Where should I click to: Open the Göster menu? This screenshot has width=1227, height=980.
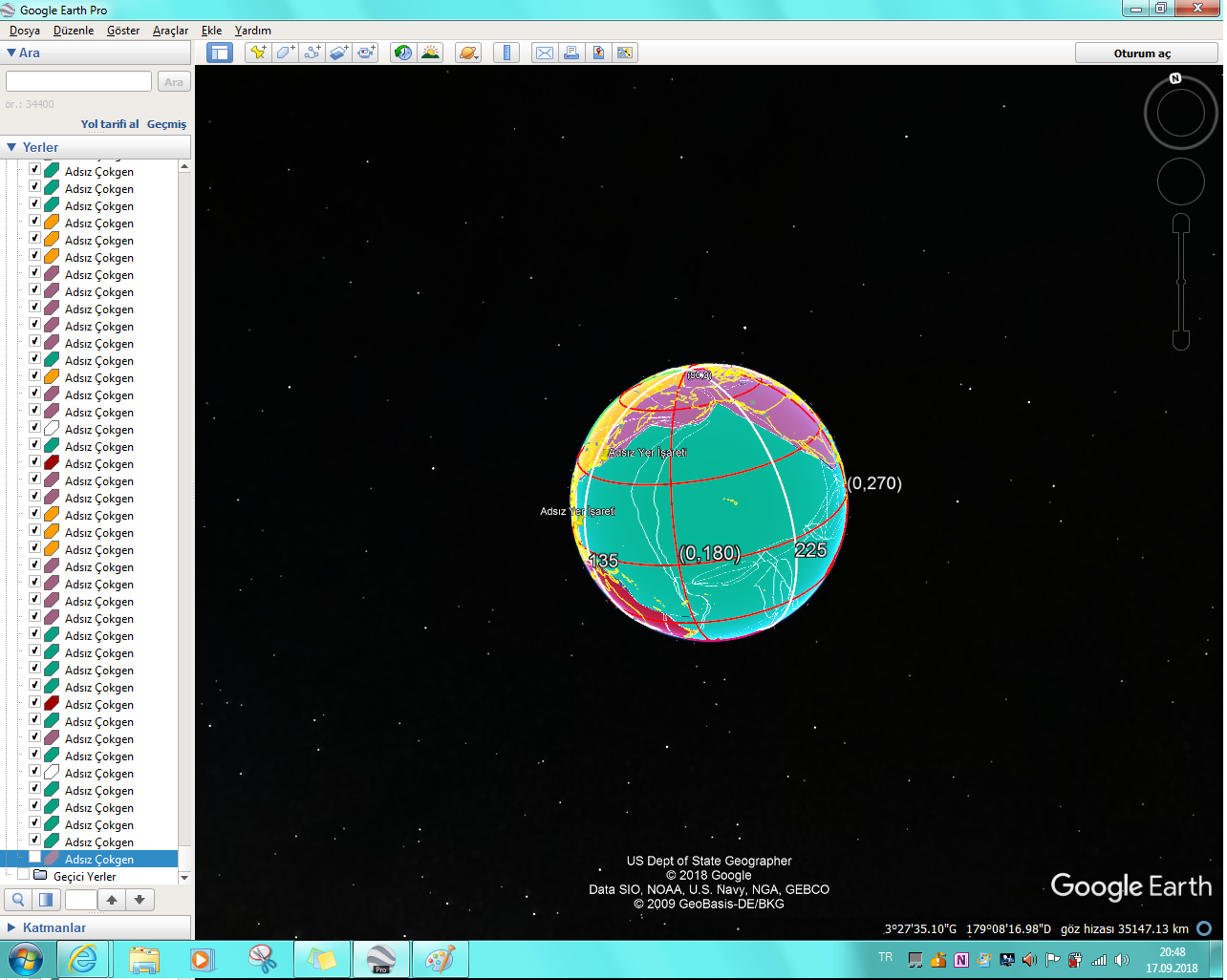[x=123, y=31]
